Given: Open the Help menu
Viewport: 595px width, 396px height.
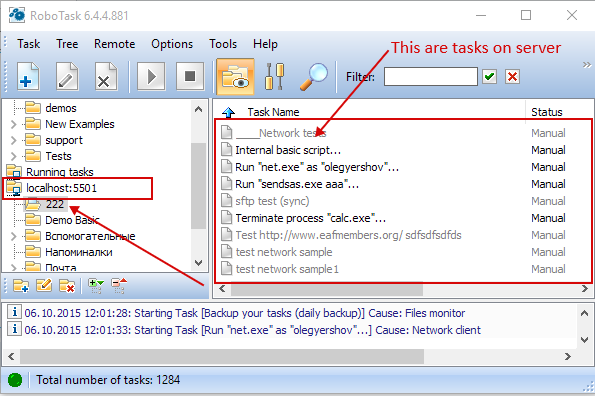Looking at the screenshot, I should click(265, 44).
